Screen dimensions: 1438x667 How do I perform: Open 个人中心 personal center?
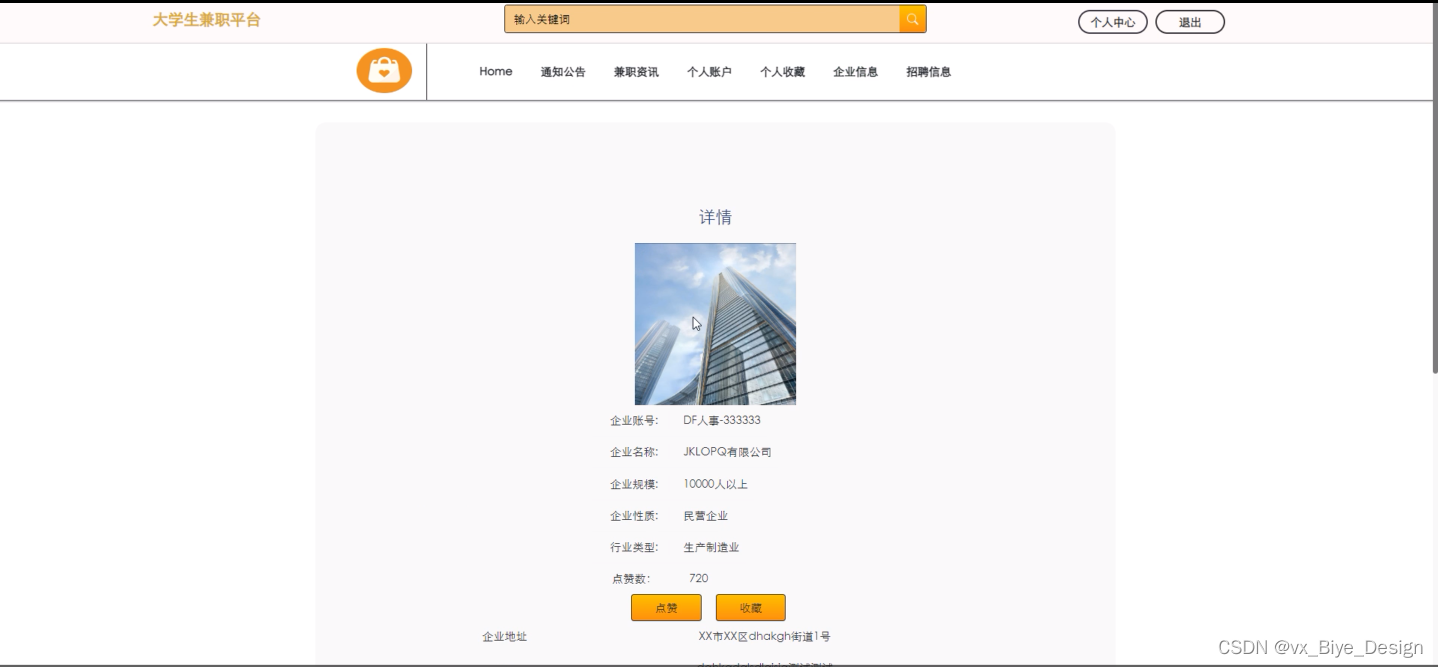[x=1112, y=22]
